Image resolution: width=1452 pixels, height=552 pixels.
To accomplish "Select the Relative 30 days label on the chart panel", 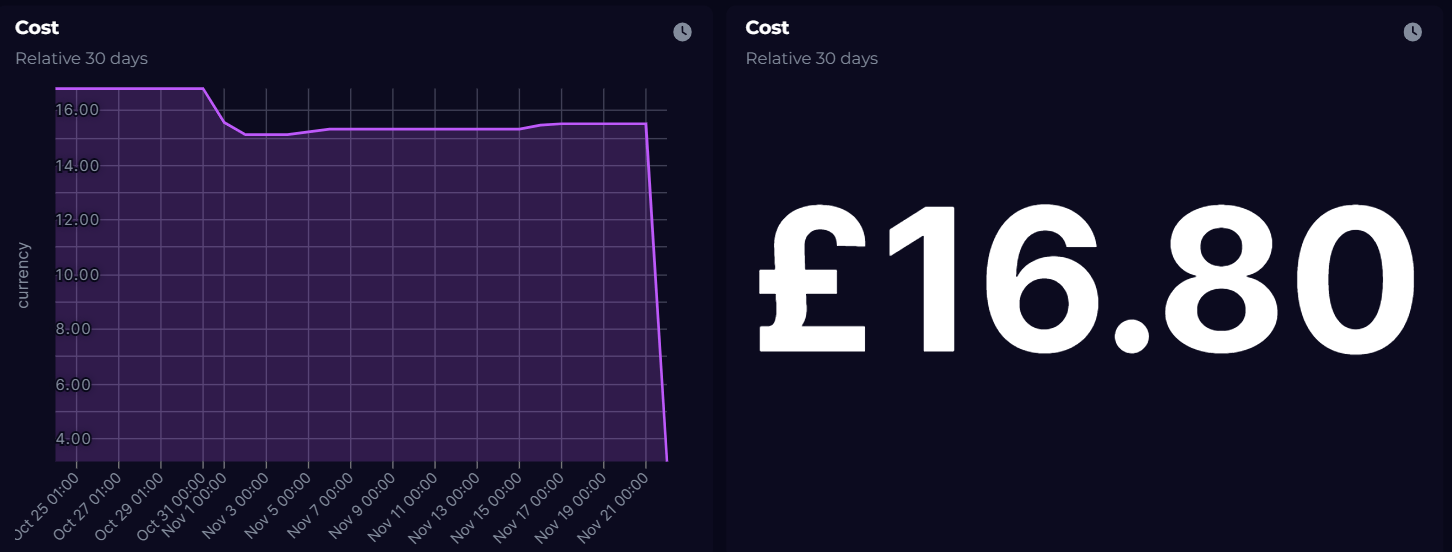I will click(x=81, y=58).
